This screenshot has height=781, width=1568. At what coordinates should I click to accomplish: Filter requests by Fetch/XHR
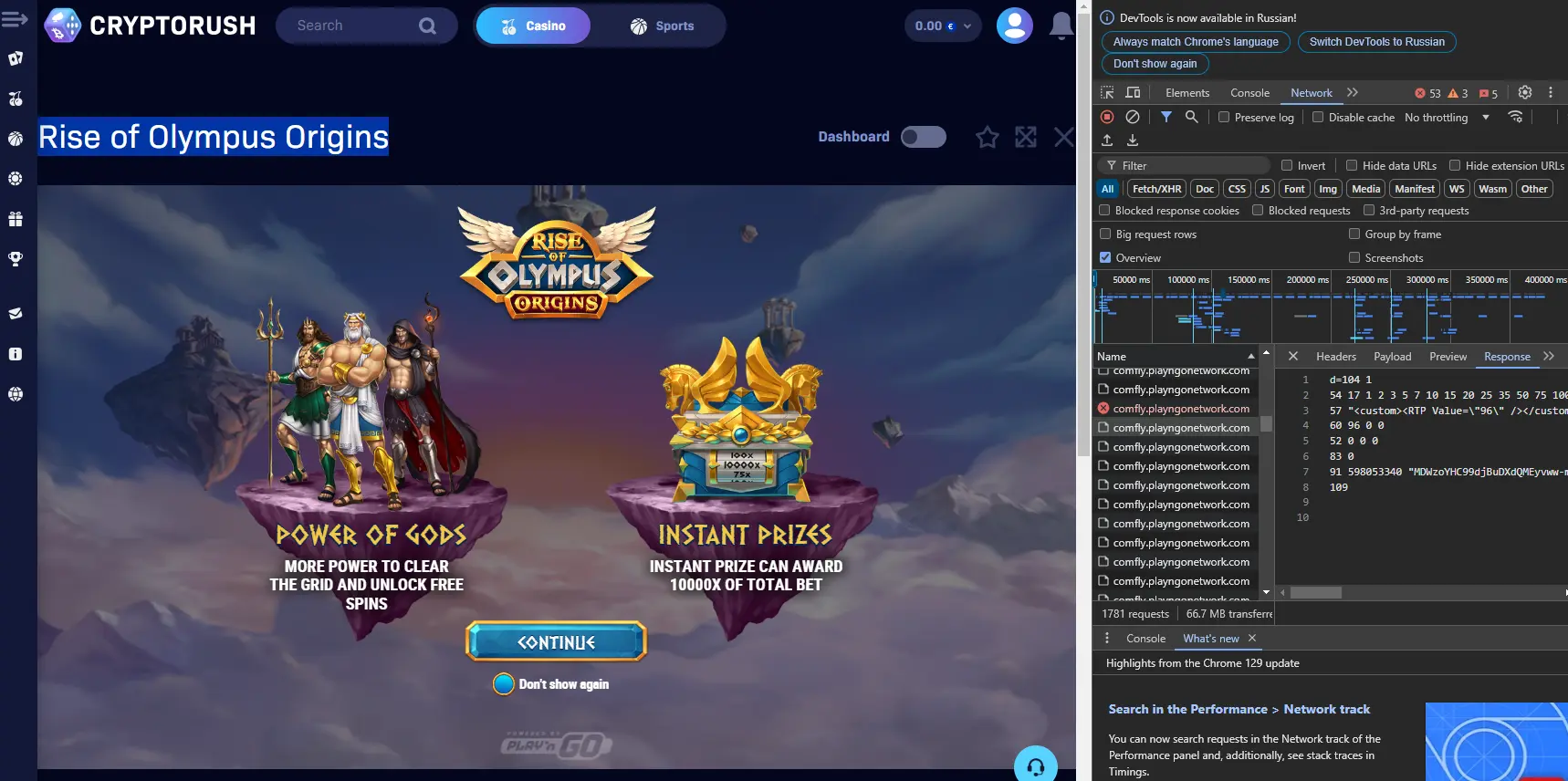pyautogui.click(x=1156, y=189)
